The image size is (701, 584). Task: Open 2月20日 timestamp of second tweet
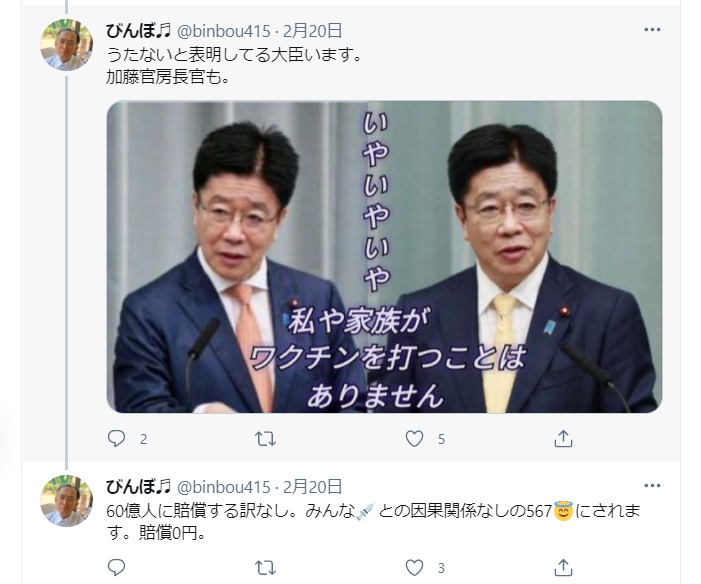click(312, 487)
